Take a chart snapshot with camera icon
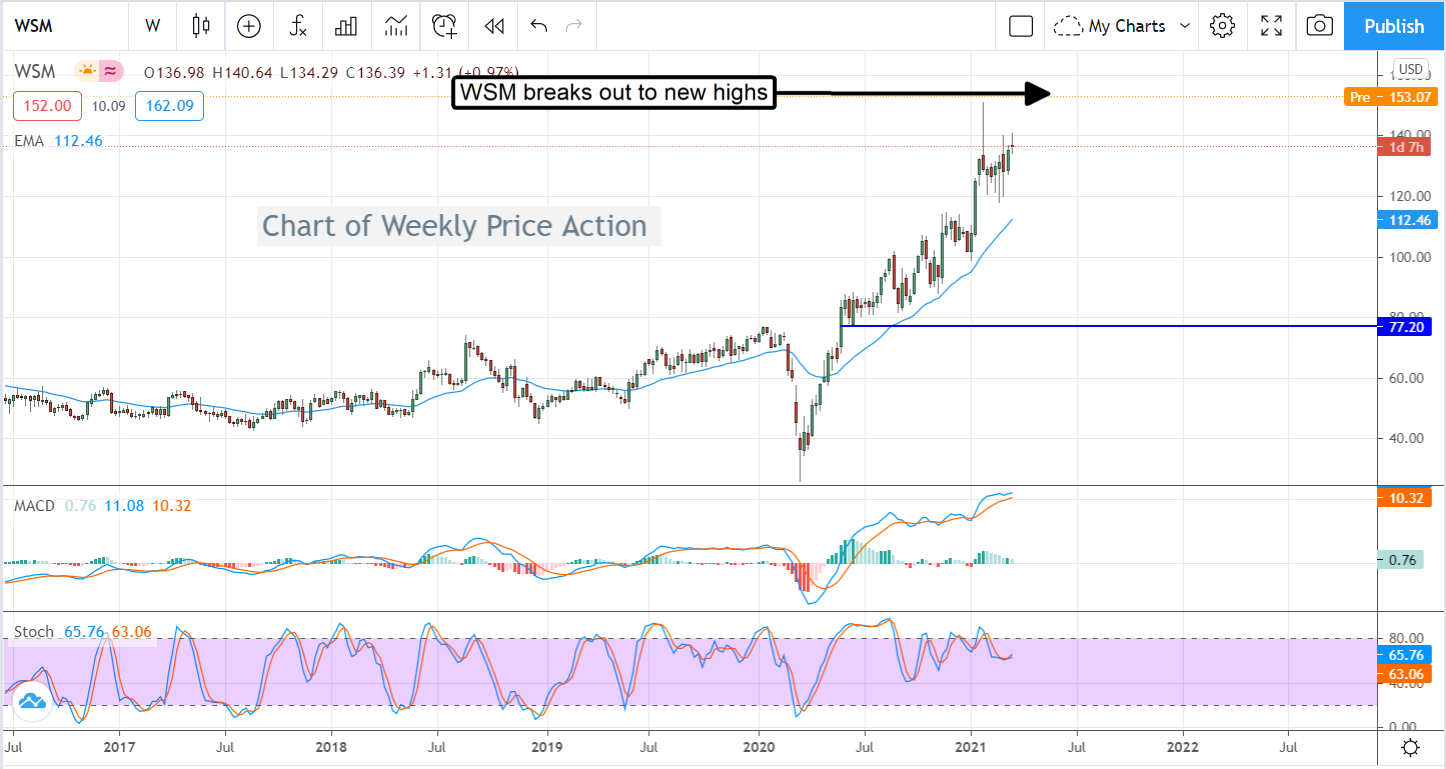 tap(1319, 26)
